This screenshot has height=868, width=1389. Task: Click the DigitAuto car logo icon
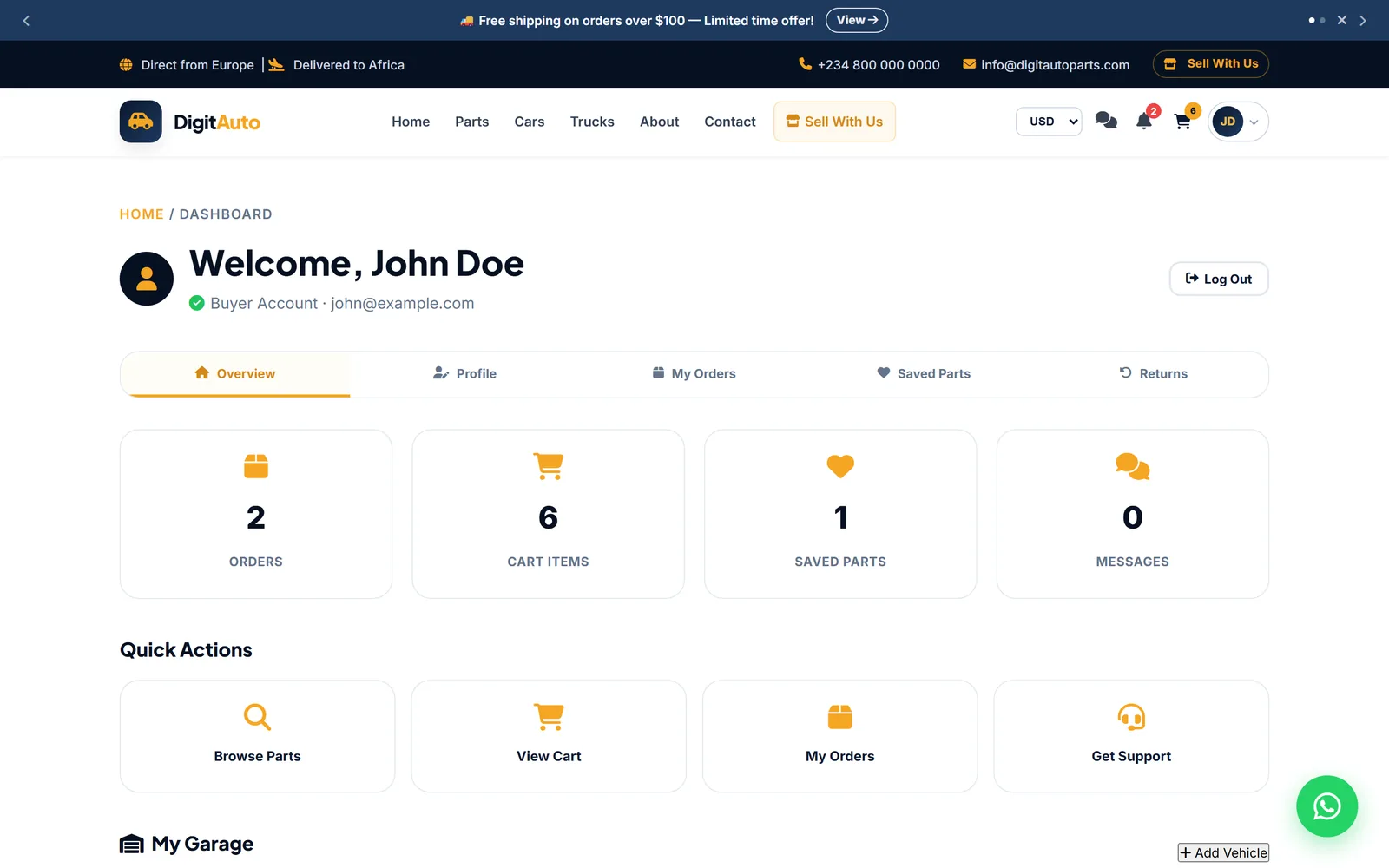(141, 122)
